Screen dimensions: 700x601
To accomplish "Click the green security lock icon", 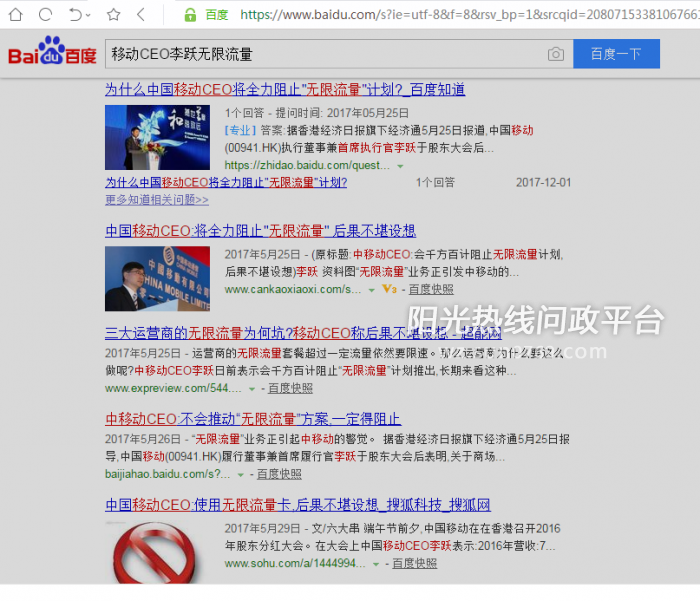I will tap(190, 15).
